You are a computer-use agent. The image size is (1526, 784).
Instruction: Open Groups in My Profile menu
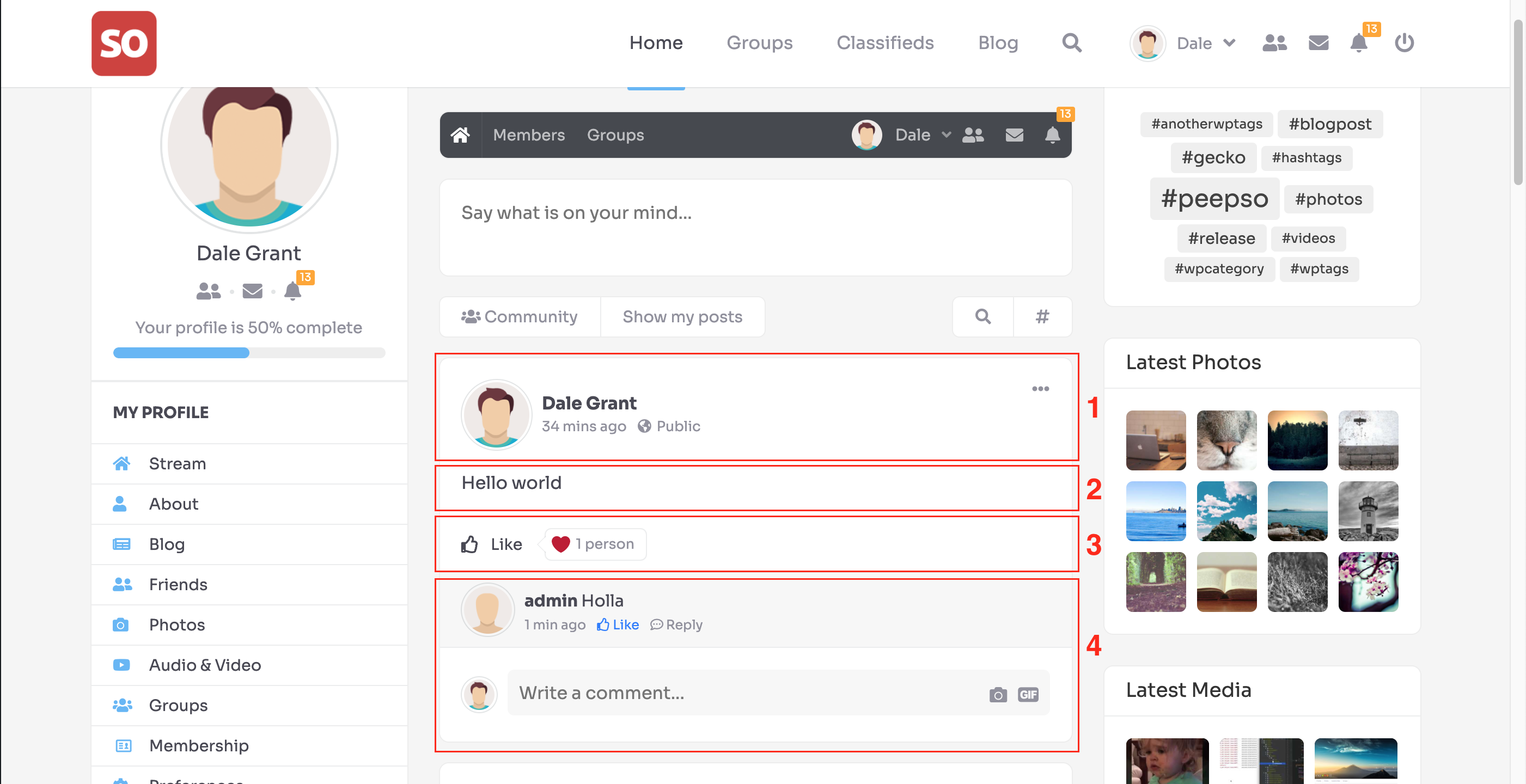[x=249, y=705]
